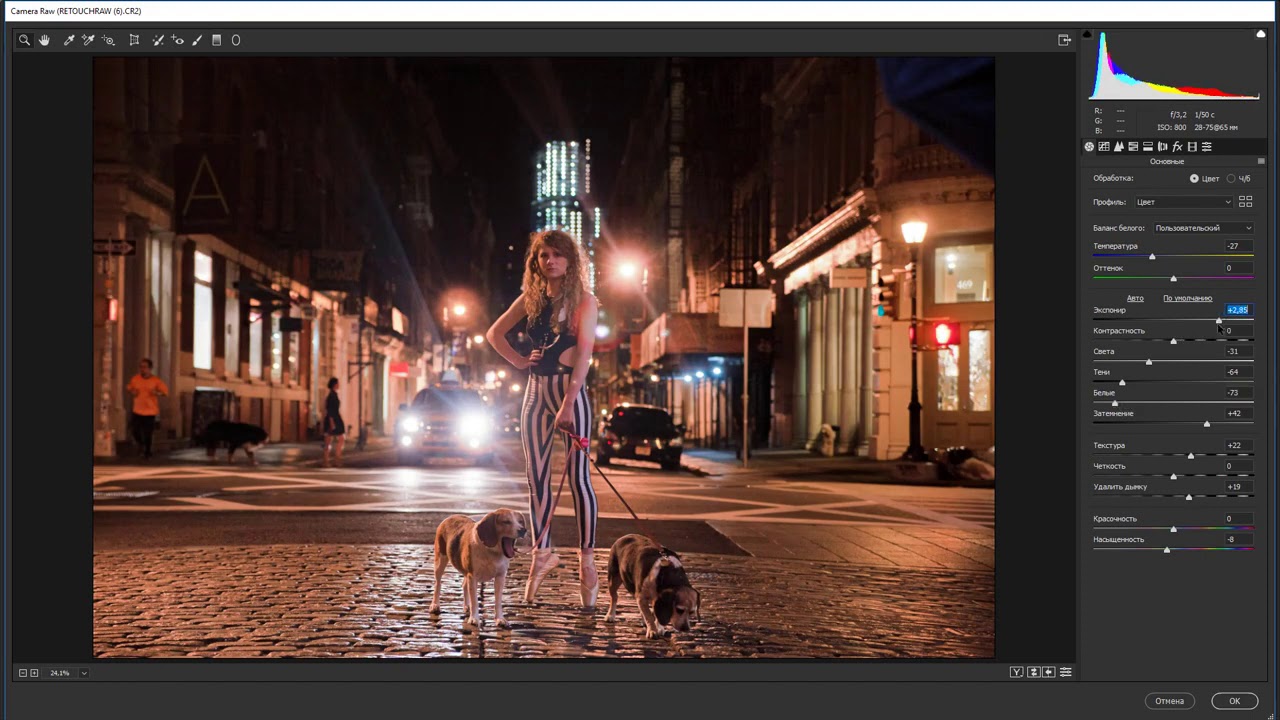Image resolution: width=1280 pixels, height=720 pixels.
Task: Pick the White Balance eyedropper tool
Action: [69, 40]
